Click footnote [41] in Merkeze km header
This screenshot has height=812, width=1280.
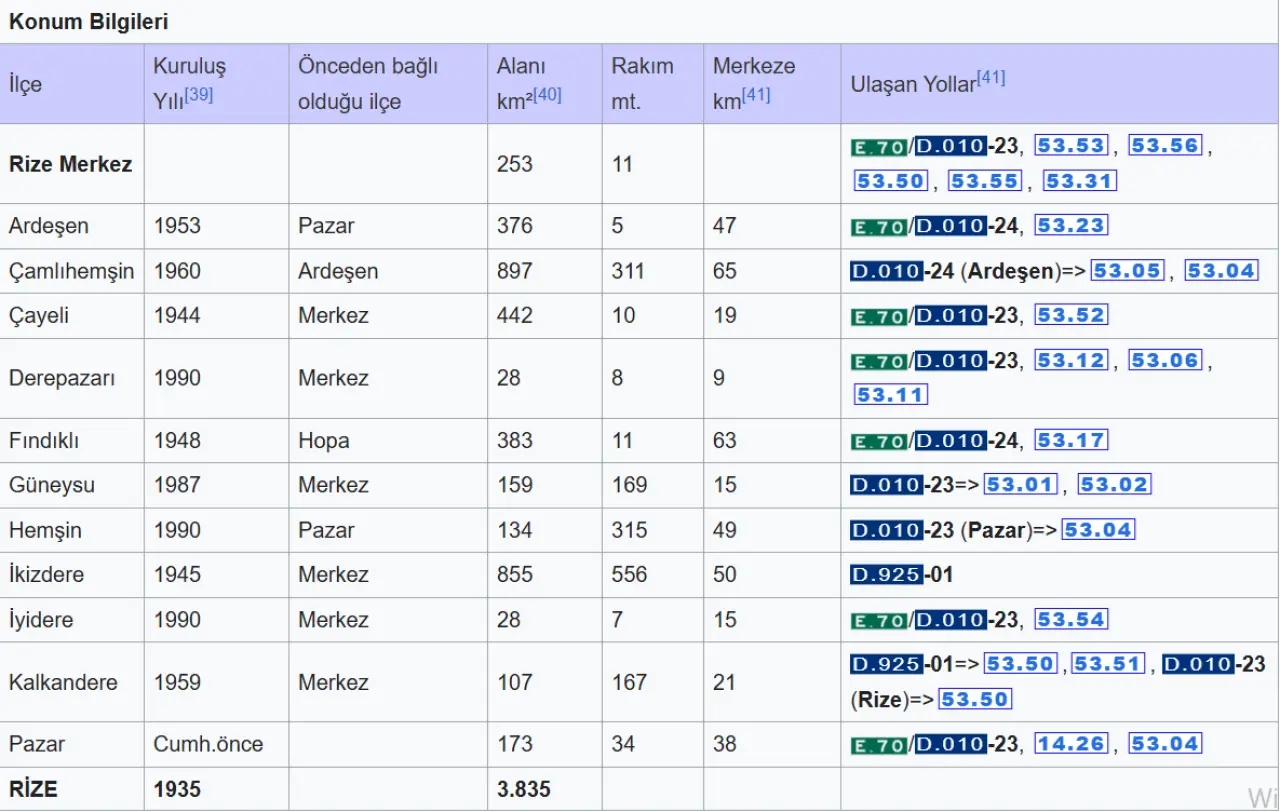click(755, 95)
